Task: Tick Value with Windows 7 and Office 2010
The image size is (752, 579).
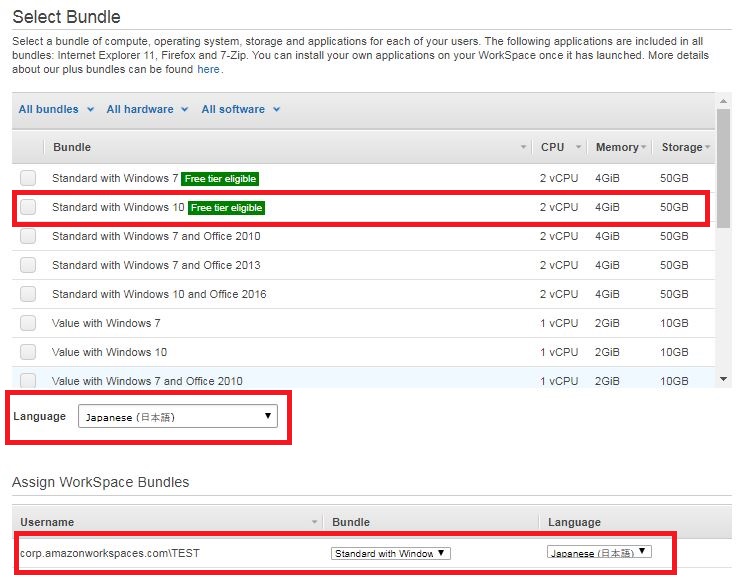Action: click(28, 380)
